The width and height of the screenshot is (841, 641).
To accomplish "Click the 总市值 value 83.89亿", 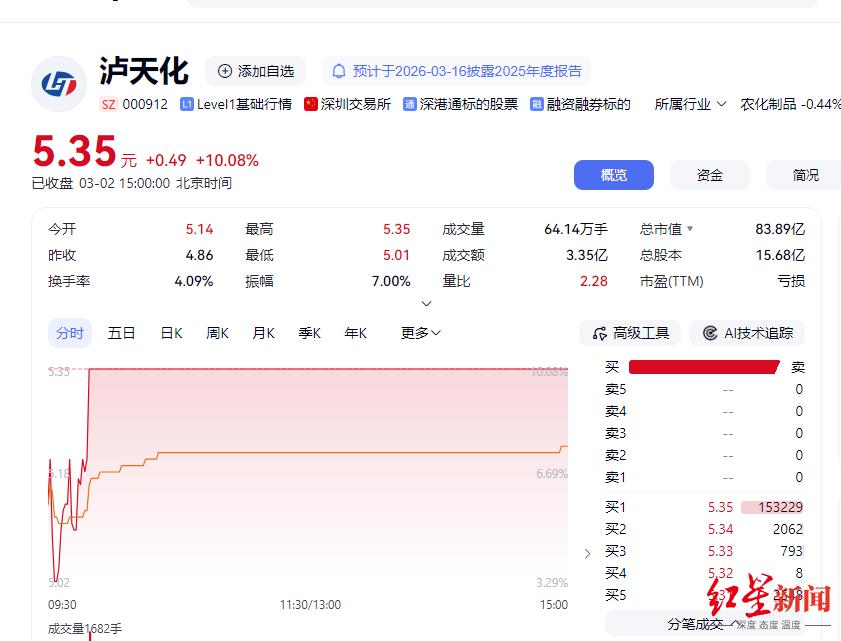I will tap(780, 229).
